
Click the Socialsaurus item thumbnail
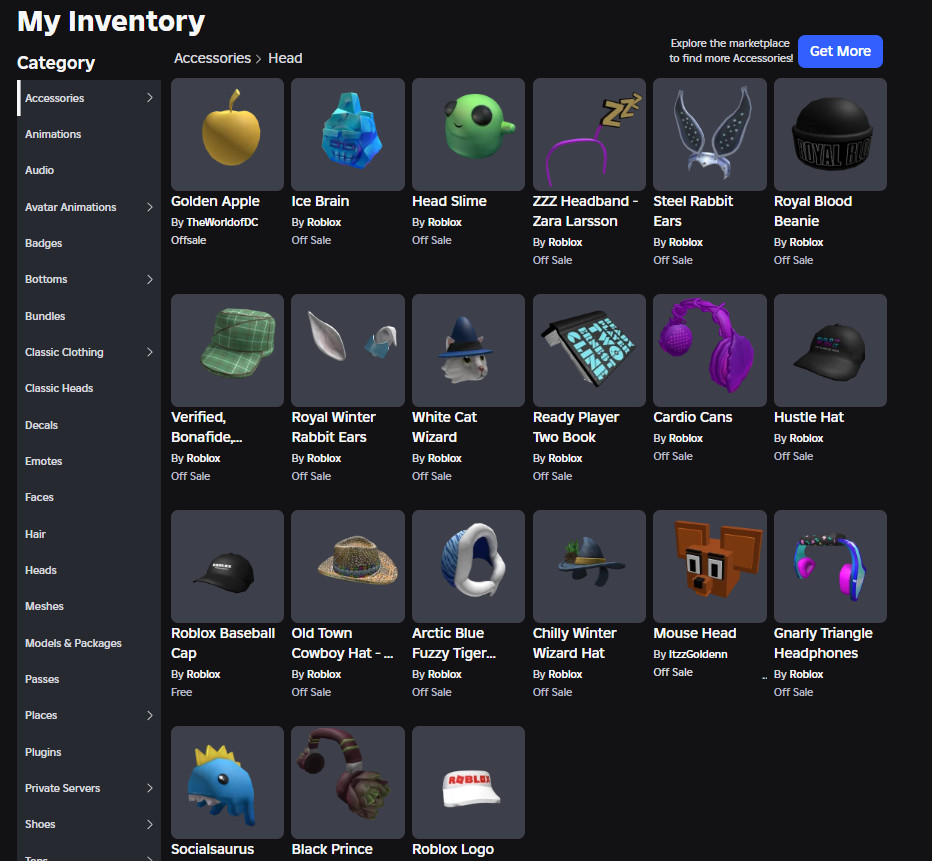point(227,782)
